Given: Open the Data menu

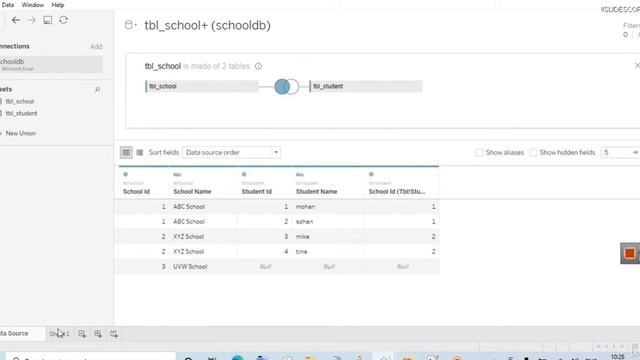Looking at the screenshot, I should coord(7,5).
